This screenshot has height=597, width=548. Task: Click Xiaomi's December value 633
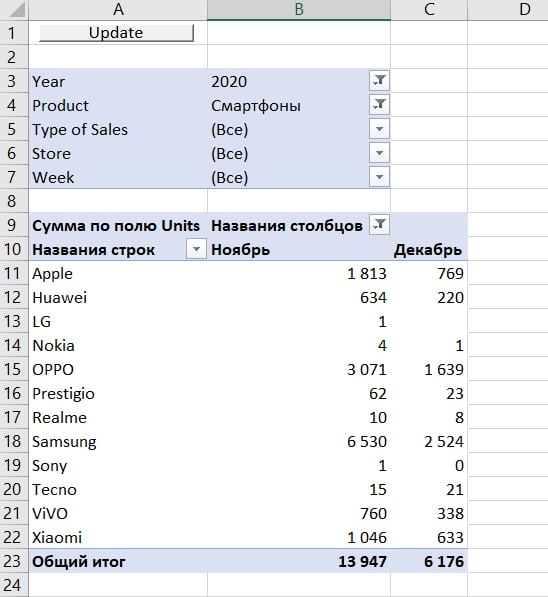[x=429, y=537]
